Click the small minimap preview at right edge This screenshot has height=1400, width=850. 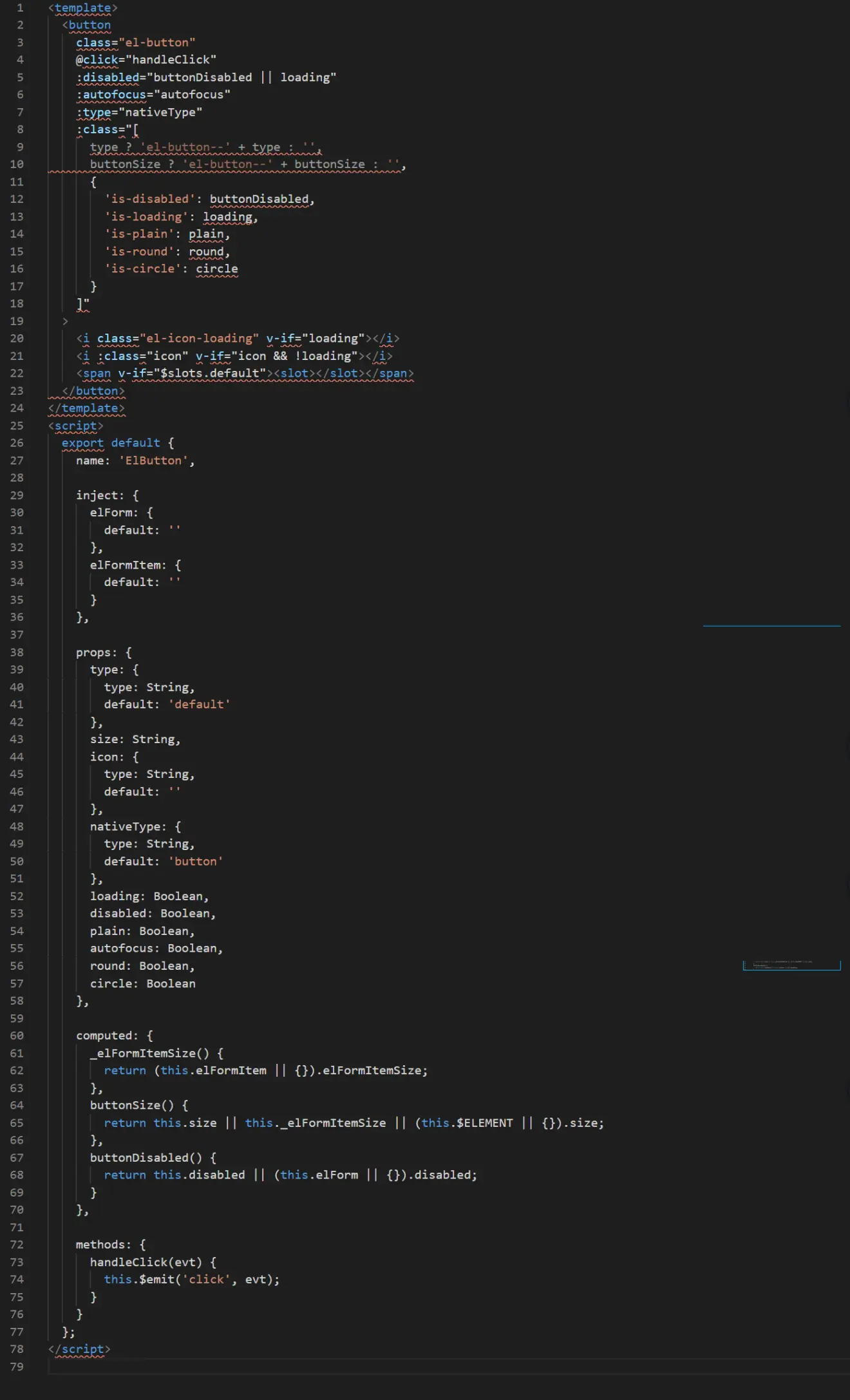click(x=792, y=965)
